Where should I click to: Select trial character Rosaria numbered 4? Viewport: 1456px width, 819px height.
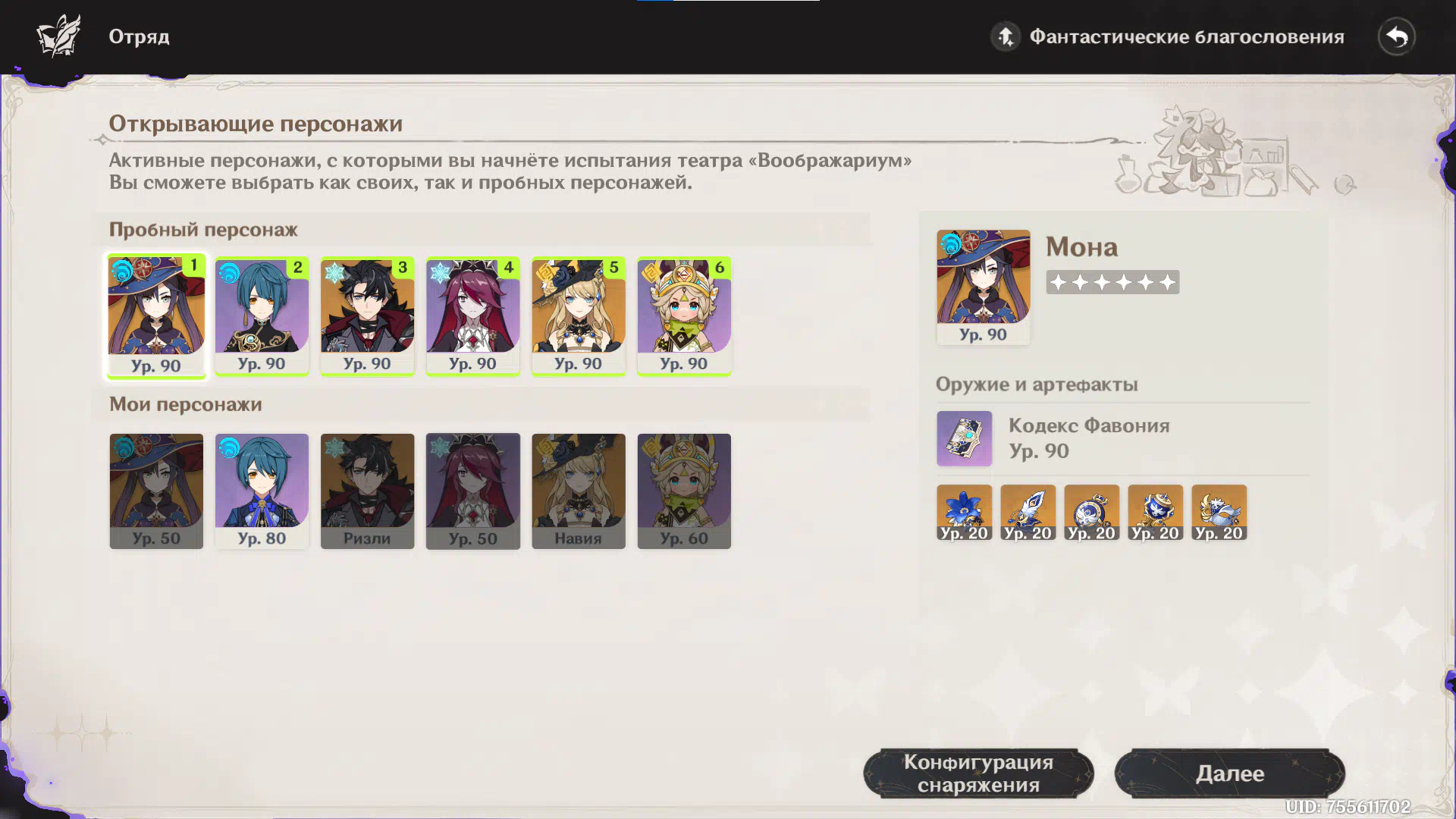[472, 315]
